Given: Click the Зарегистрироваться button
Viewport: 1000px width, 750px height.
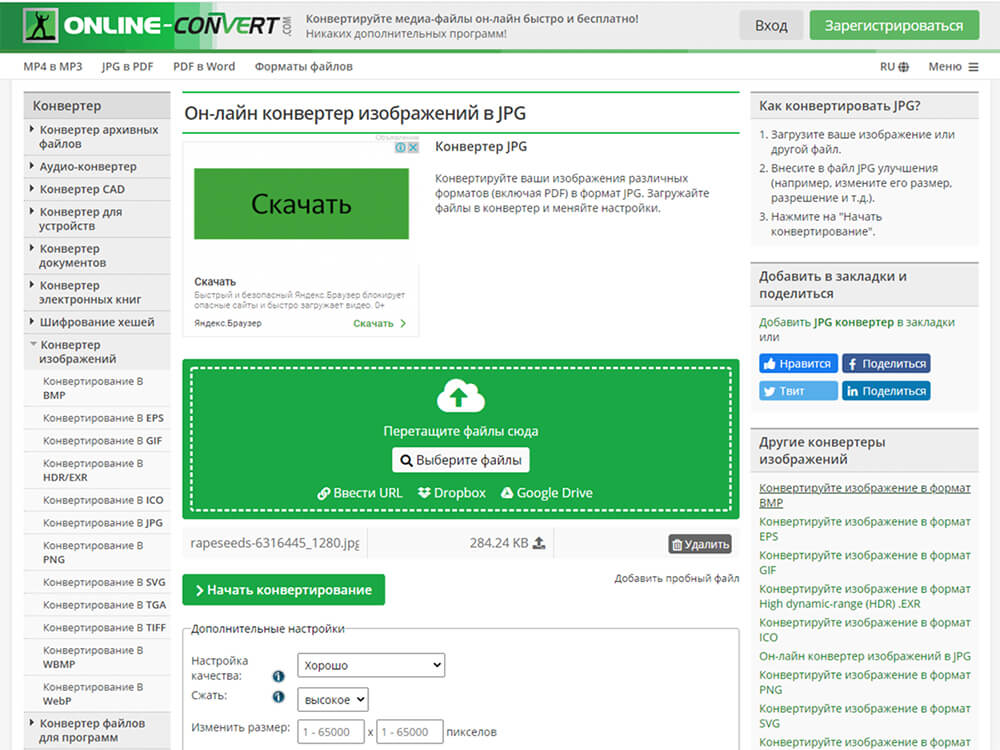Looking at the screenshot, I should coord(893,24).
